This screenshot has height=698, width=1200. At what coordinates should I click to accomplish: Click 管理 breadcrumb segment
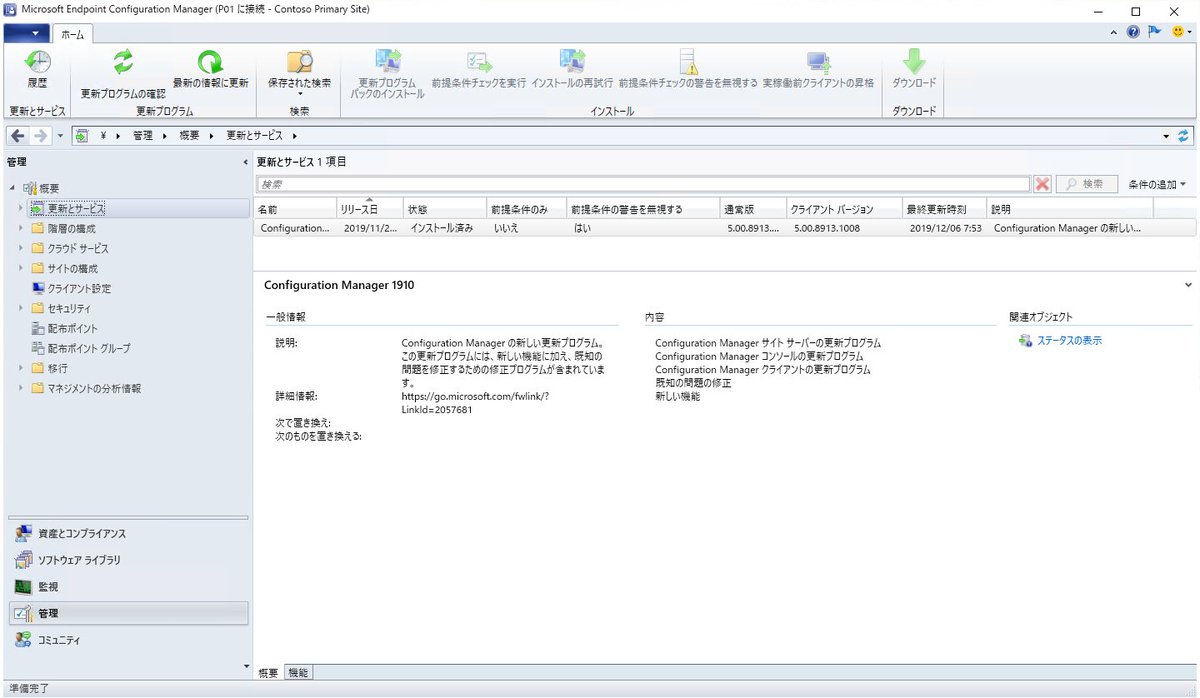coord(143,135)
